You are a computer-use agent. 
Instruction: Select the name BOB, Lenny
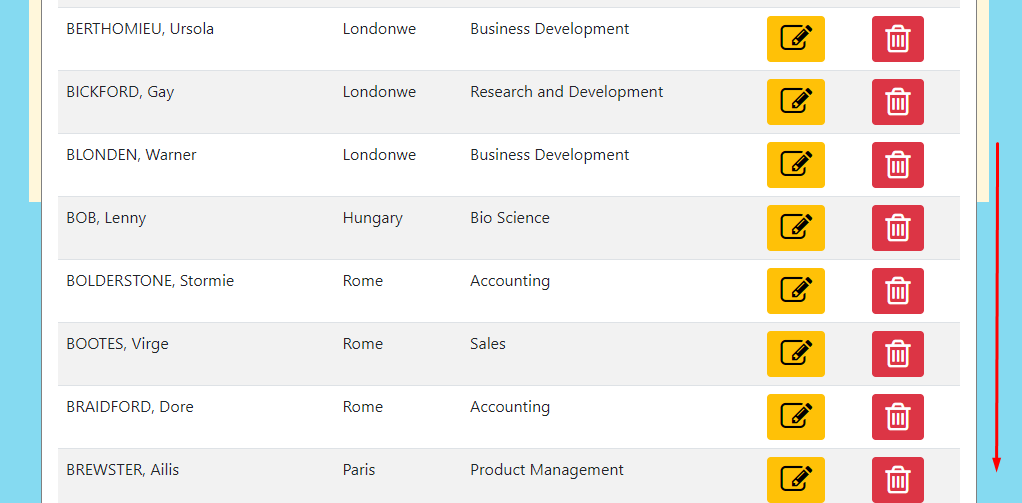[x=106, y=218]
